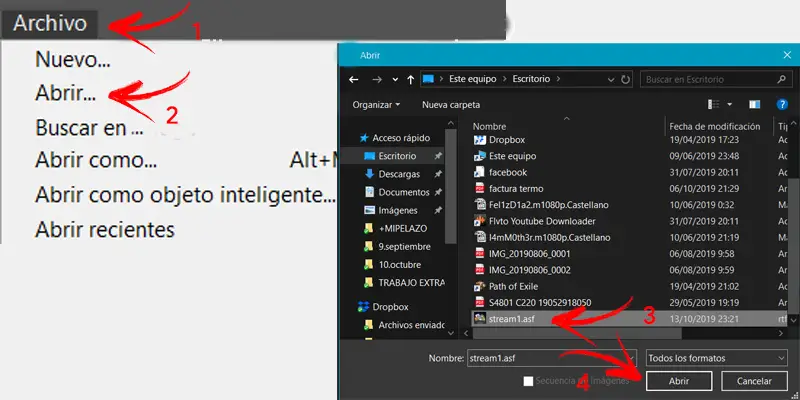Open TRABAJO EXTRA folder in sidebar
This screenshot has height=400, width=800.
point(411,283)
